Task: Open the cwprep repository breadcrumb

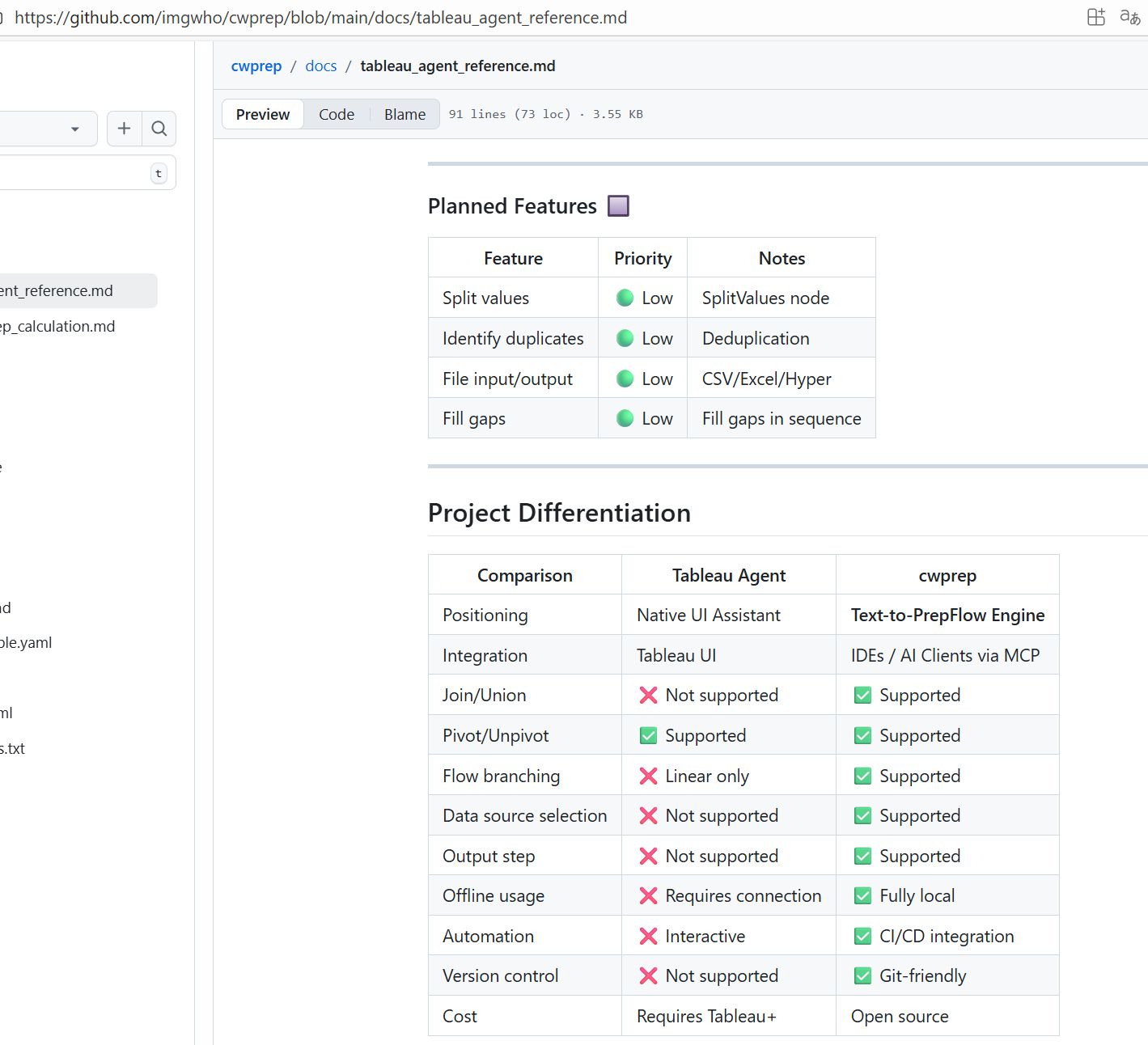Action: point(256,66)
